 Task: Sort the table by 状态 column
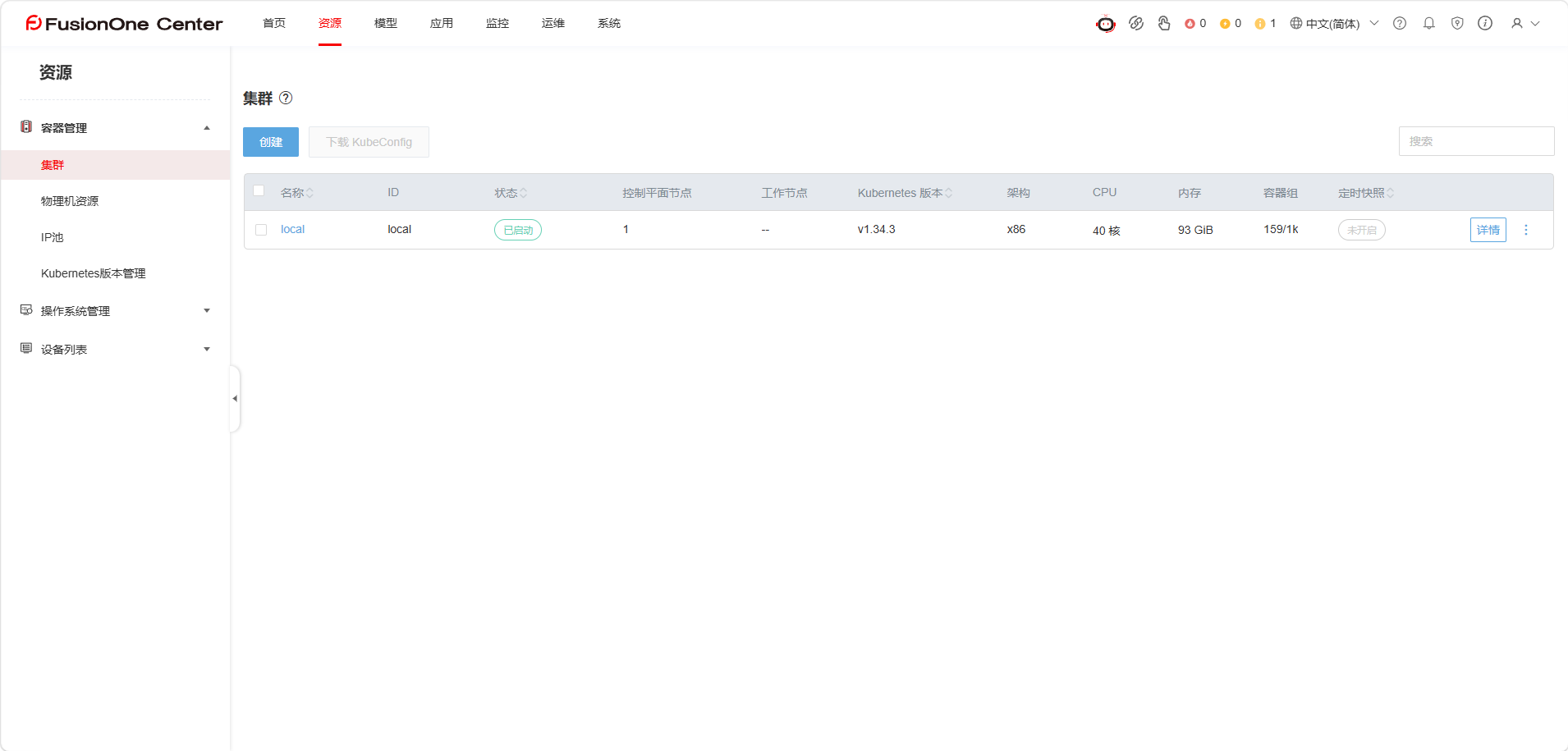[524, 193]
